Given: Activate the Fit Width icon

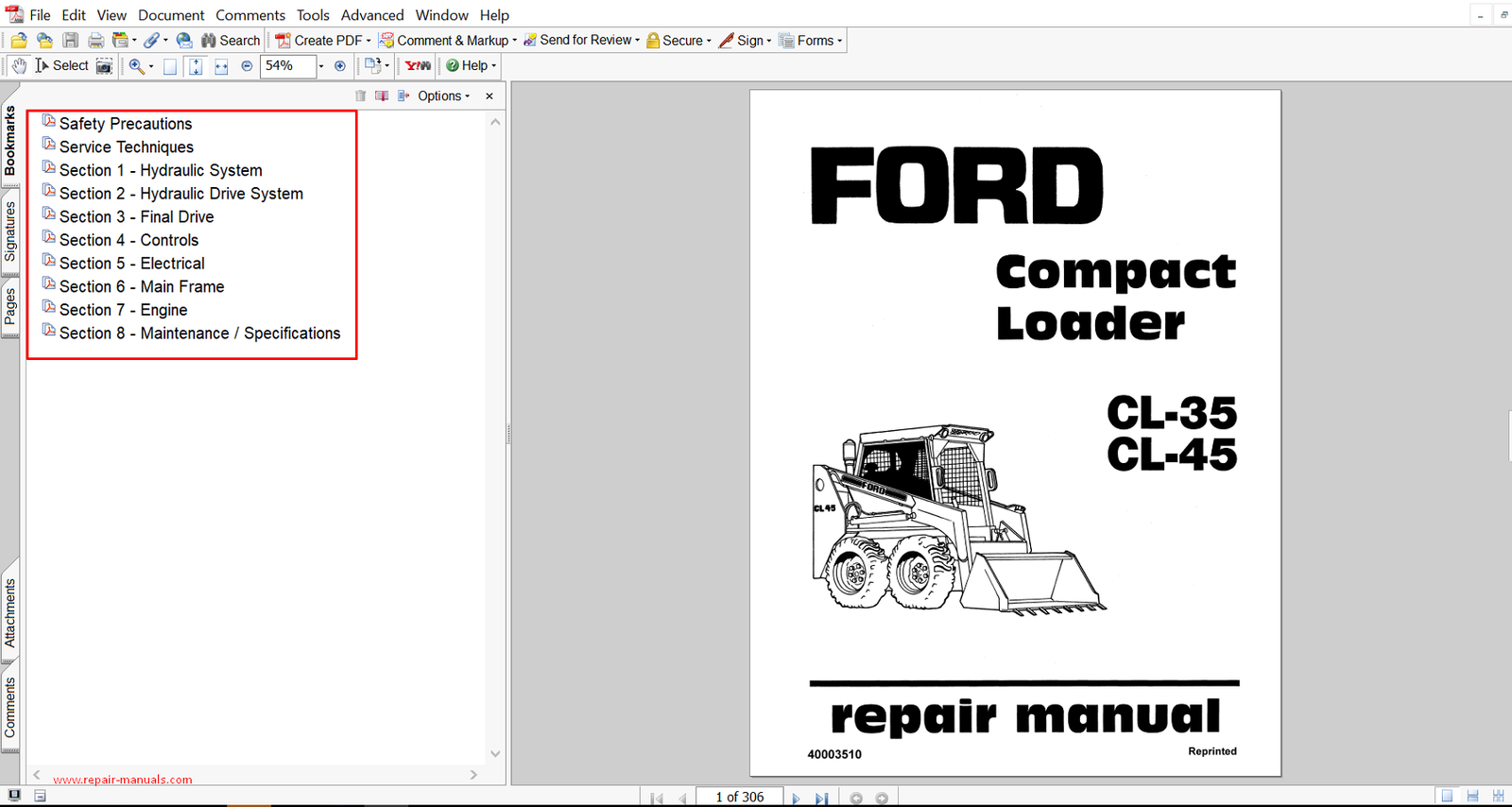Looking at the screenshot, I should (221, 66).
